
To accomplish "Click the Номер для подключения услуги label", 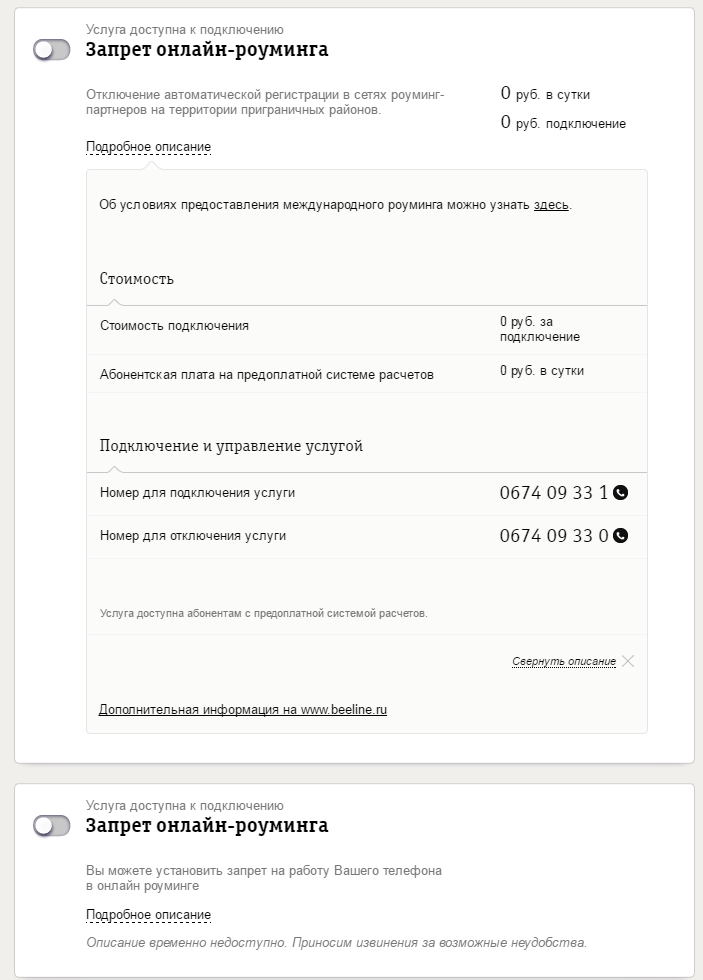I will point(197,492).
